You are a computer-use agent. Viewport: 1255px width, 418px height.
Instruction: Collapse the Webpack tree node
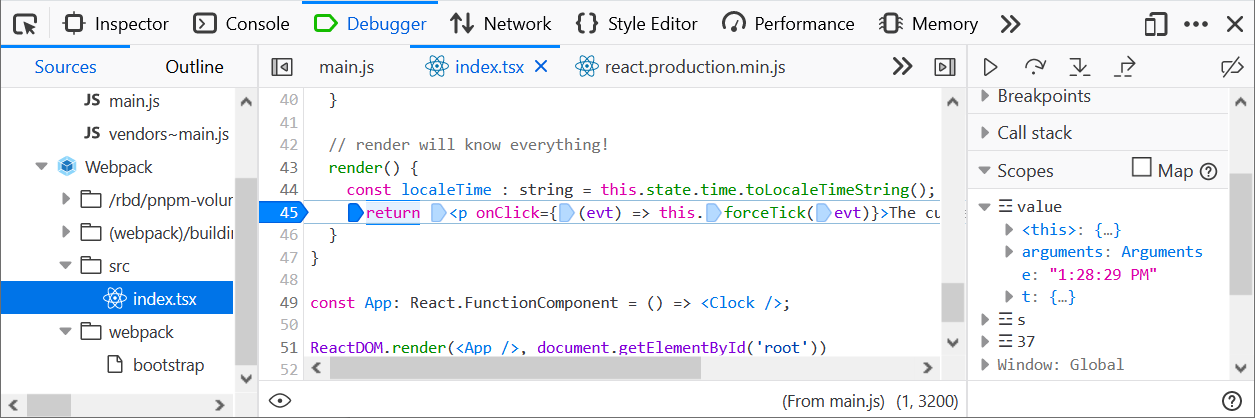click(41, 167)
